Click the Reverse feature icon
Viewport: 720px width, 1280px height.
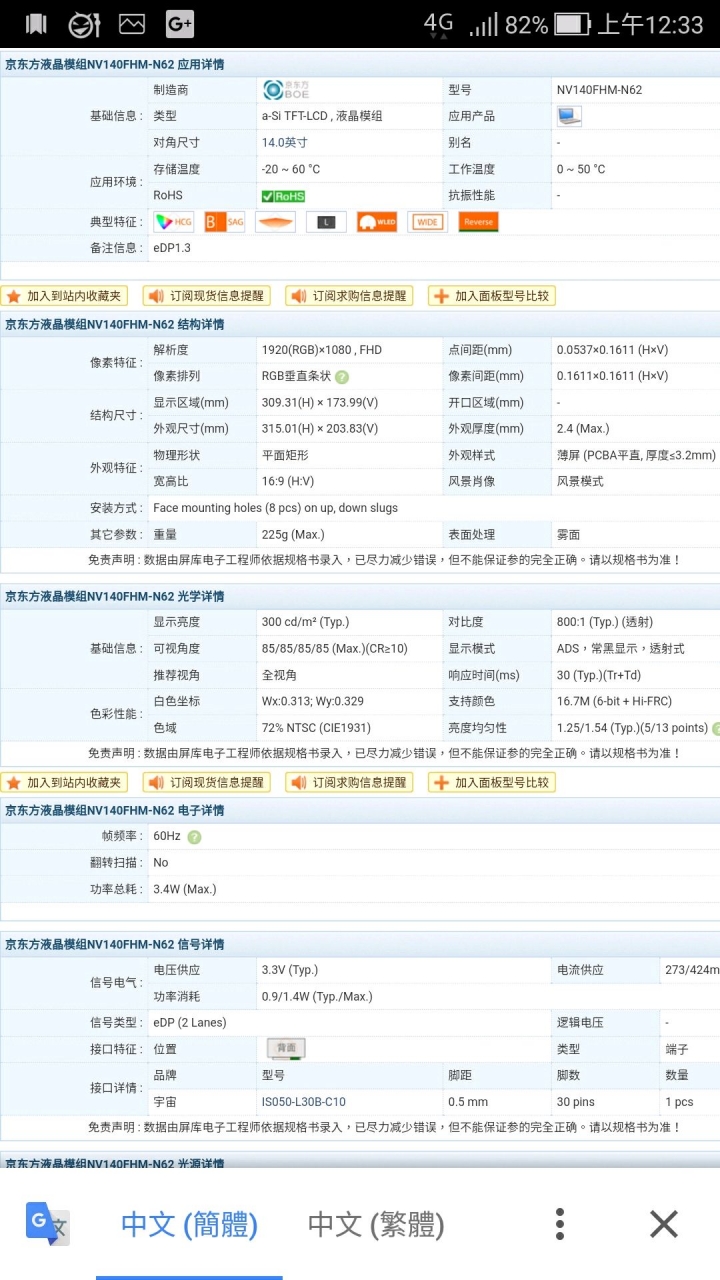coord(479,222)
